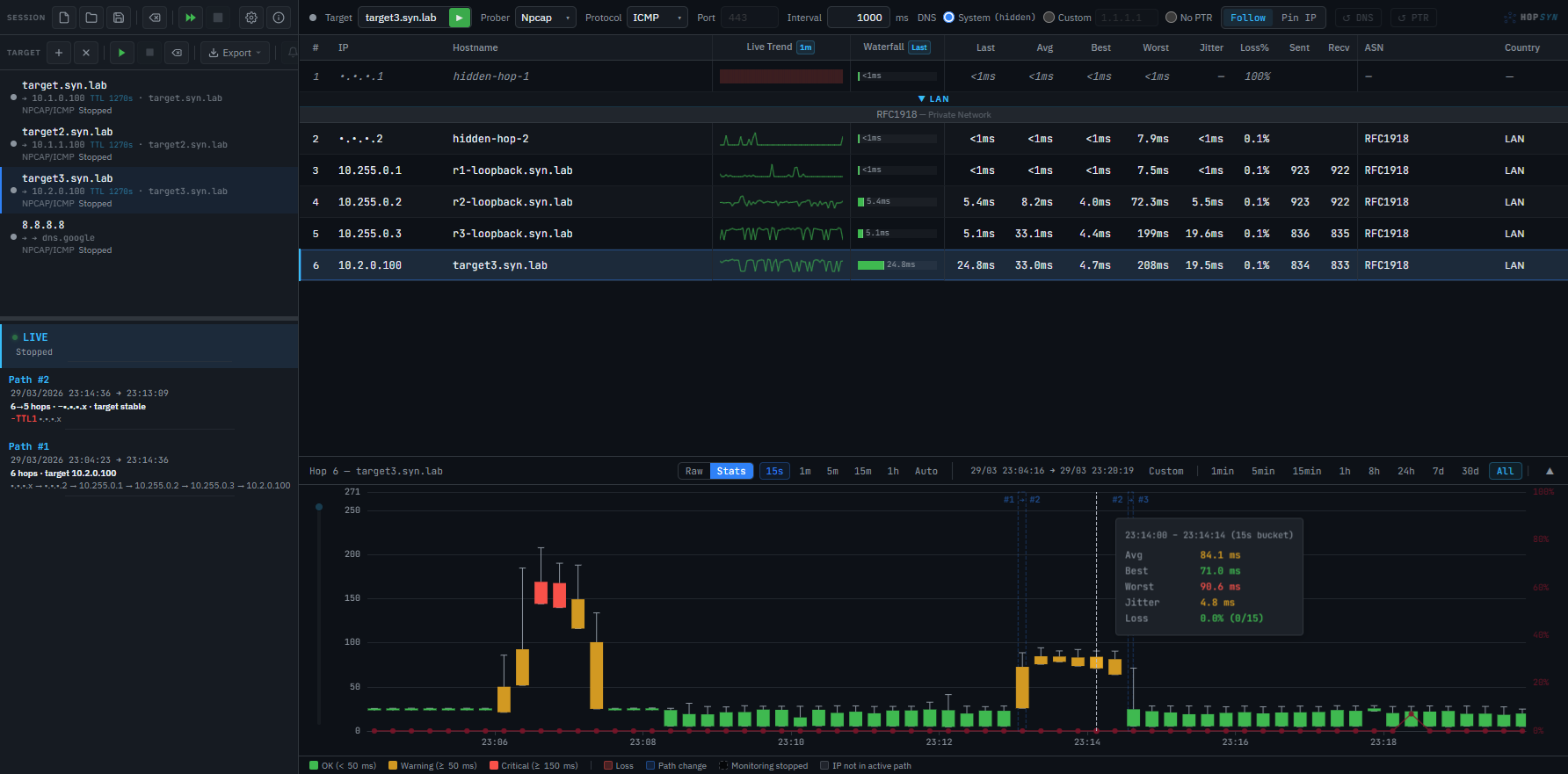This screenshot has width=1568, height=774.
Task: Open the info icon in the session toolbar
Action: click(279, 18)
